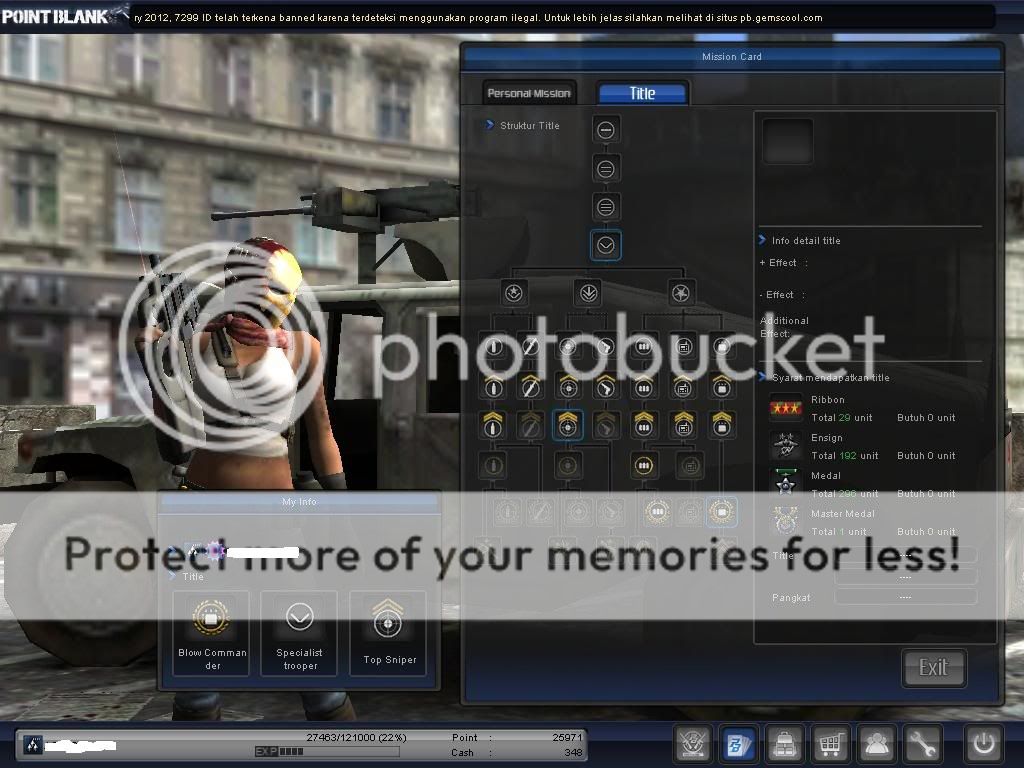Select the highlighted laurel-wreath bomb title icon
The height and width of the screenshot is (768, 1024).
(x=722, y=512)
